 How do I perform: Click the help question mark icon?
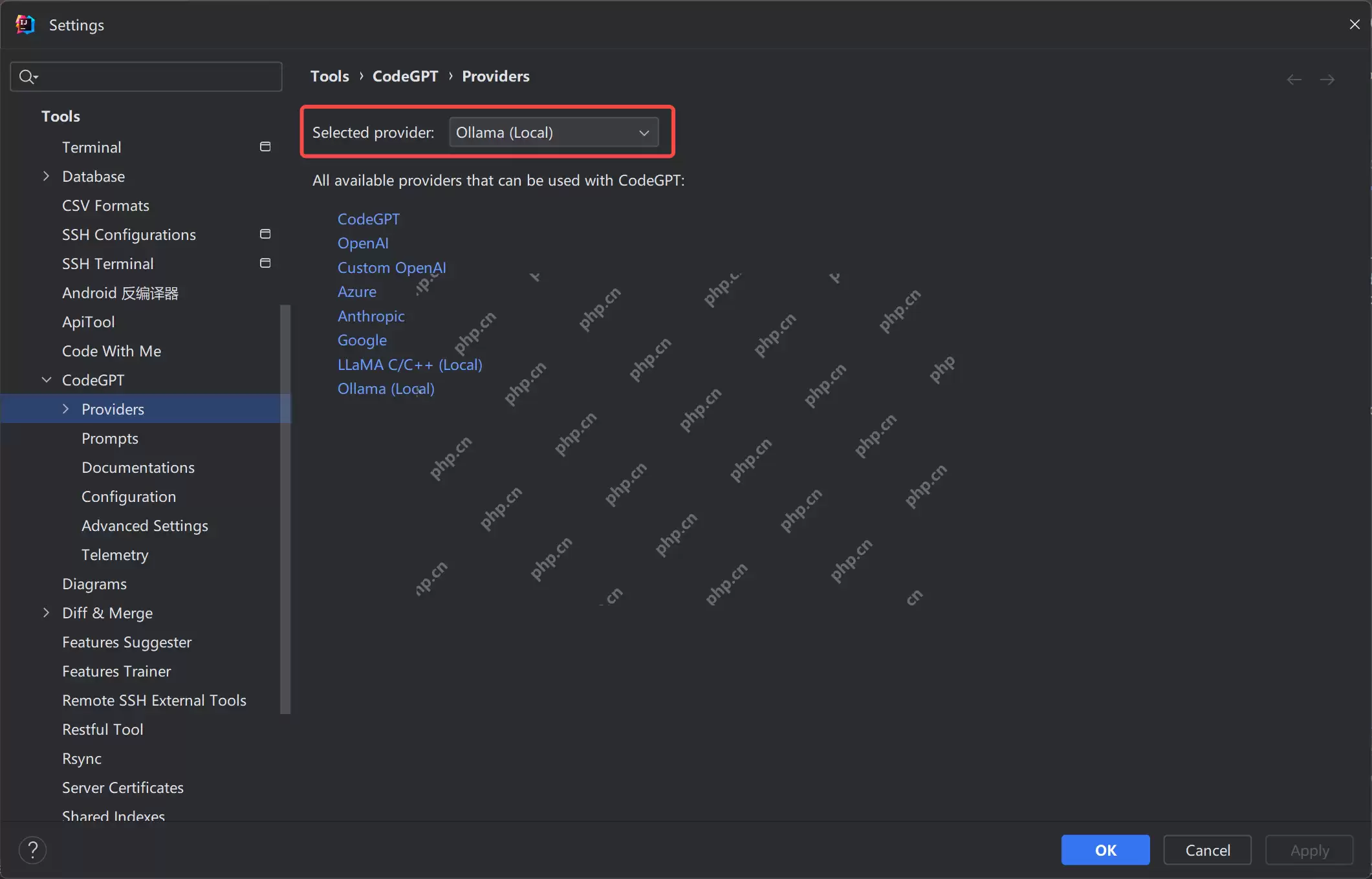click(32, 850)
